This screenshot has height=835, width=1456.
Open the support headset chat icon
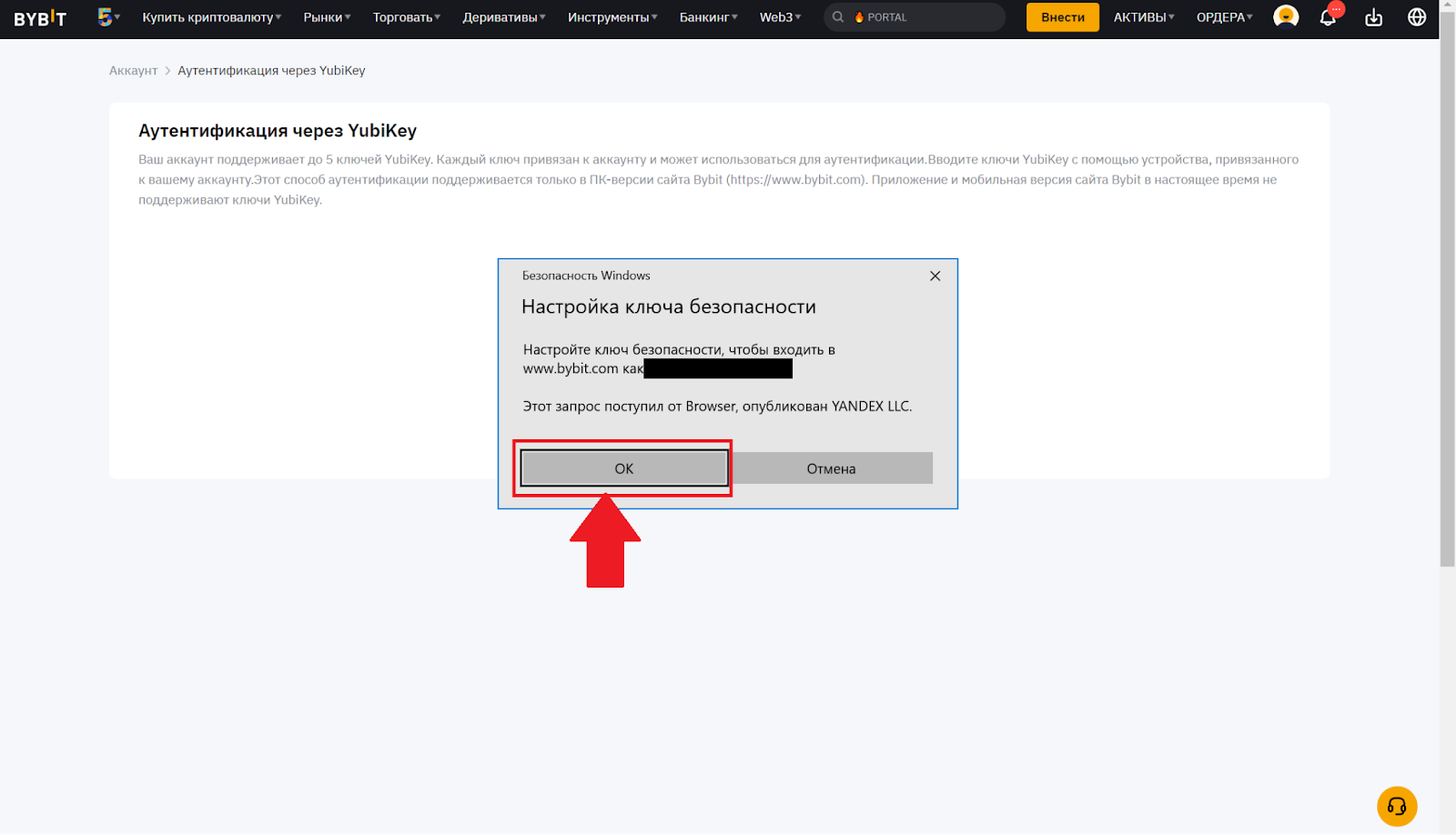pos(1397,807)
